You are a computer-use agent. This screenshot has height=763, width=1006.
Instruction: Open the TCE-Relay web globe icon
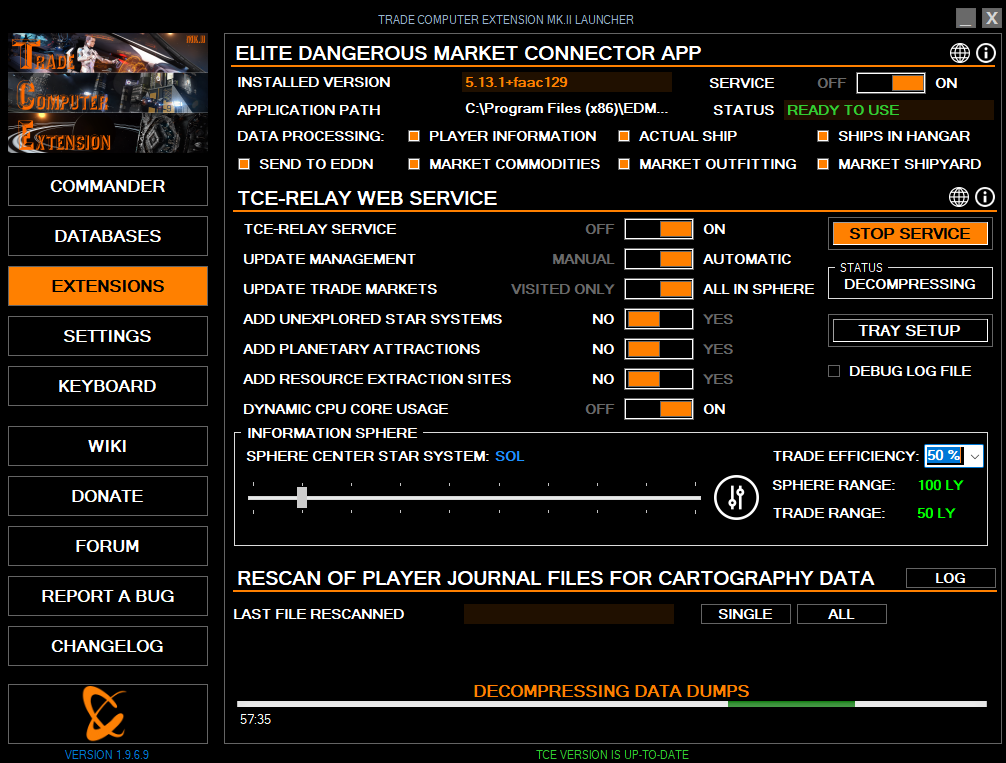(x=959, y=197)
